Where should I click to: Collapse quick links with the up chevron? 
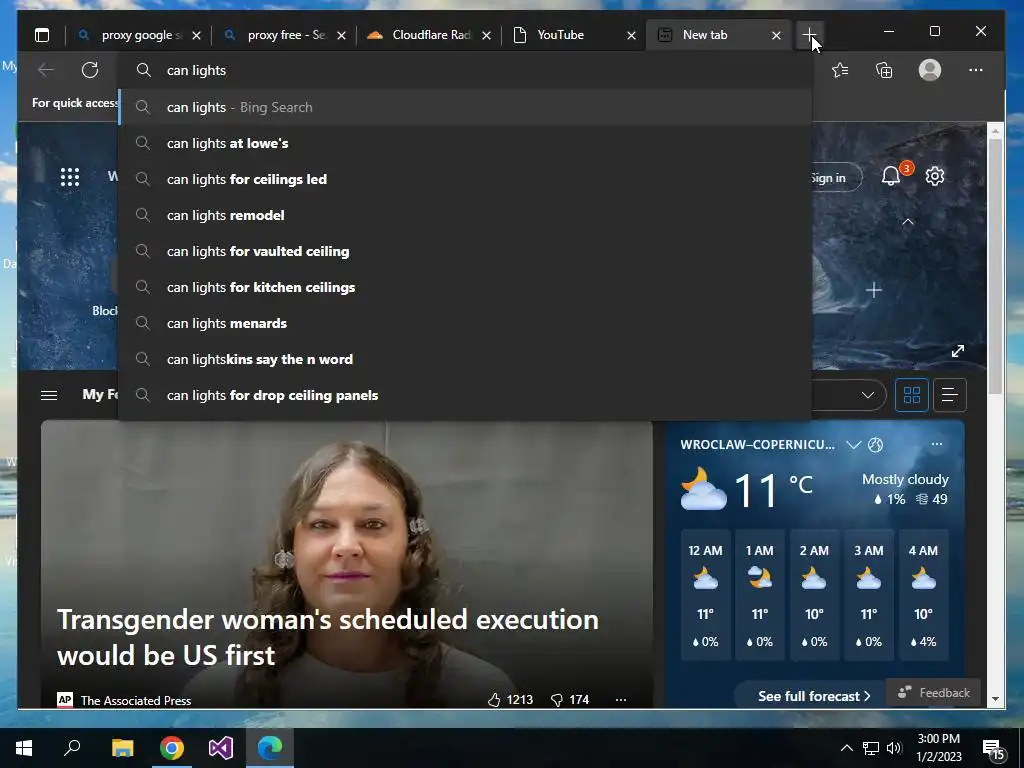coord(908,222)
